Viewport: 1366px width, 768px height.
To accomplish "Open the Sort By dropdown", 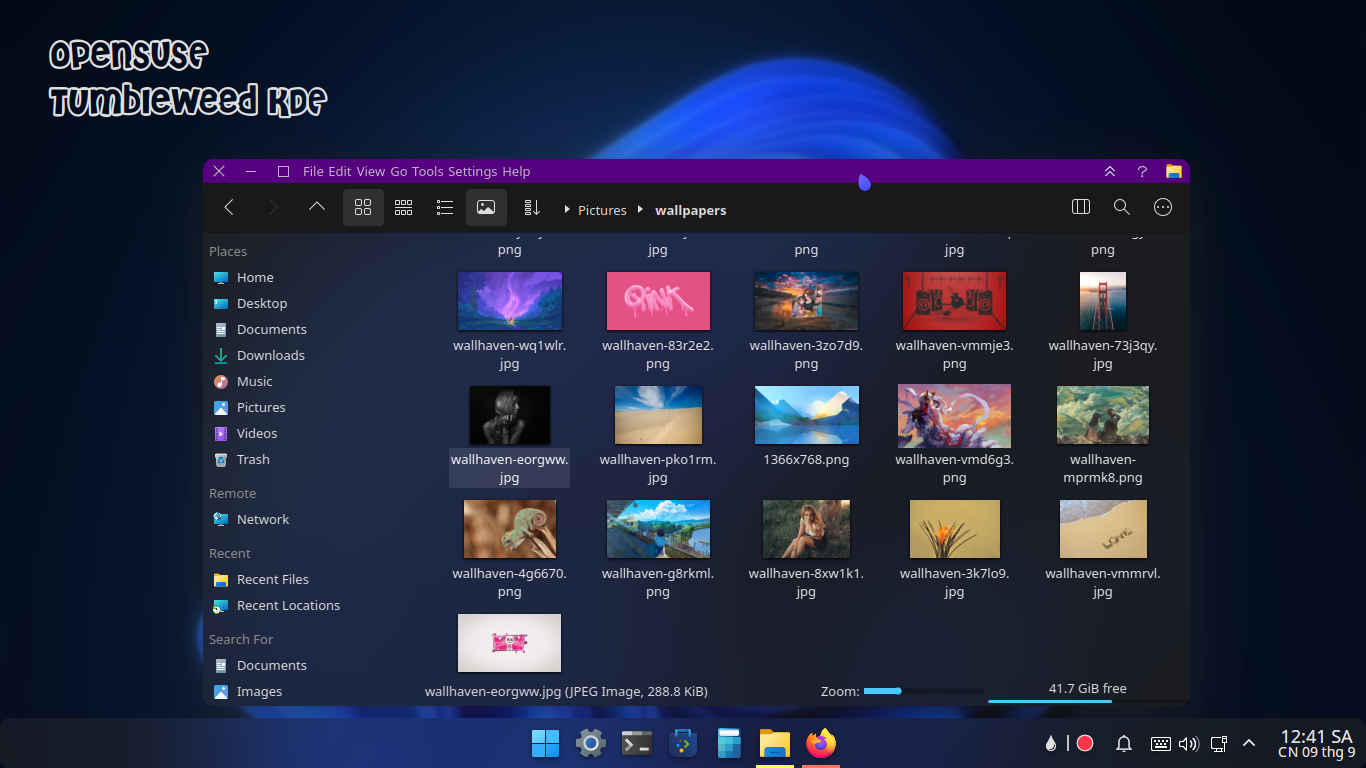I will pos(532,208).
